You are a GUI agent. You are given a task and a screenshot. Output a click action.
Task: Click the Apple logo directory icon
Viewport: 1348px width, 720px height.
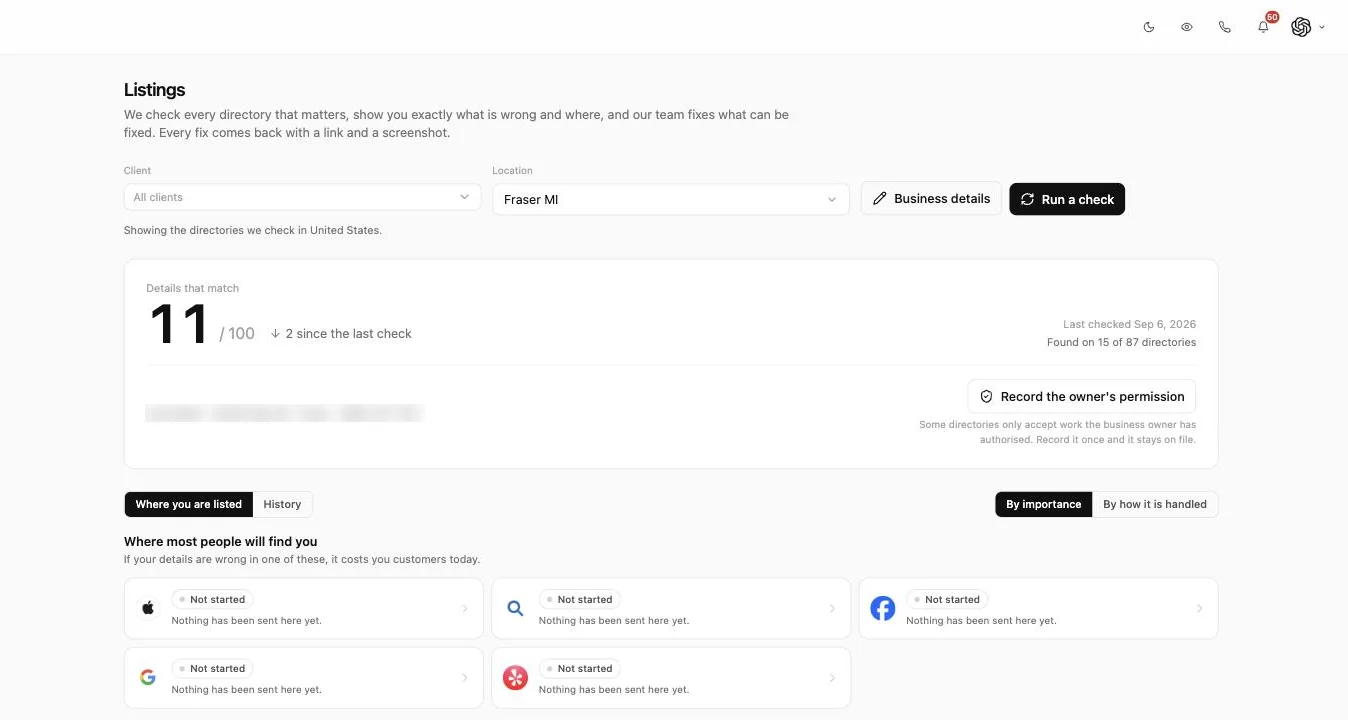(149, 608)
